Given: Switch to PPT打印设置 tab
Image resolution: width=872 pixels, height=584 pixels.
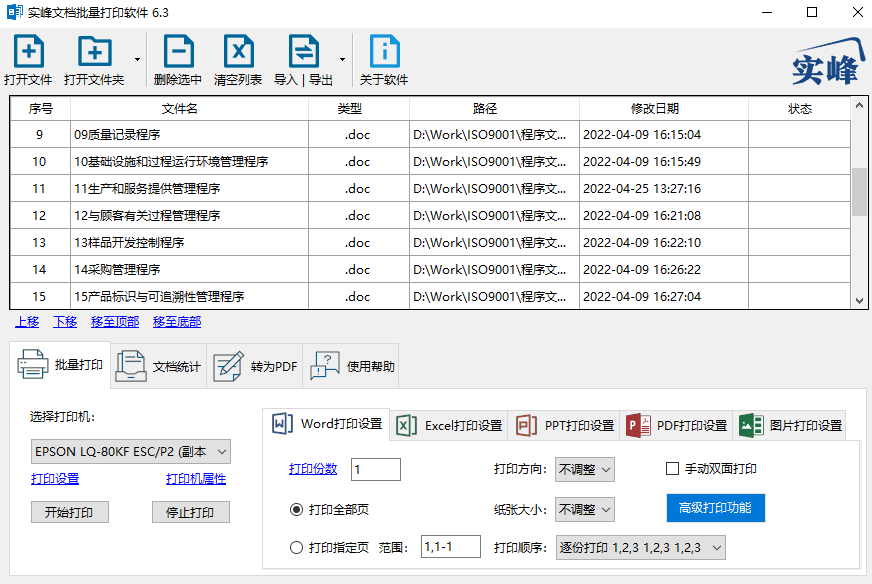Looking at the screenshot, I should click(564, 426).
